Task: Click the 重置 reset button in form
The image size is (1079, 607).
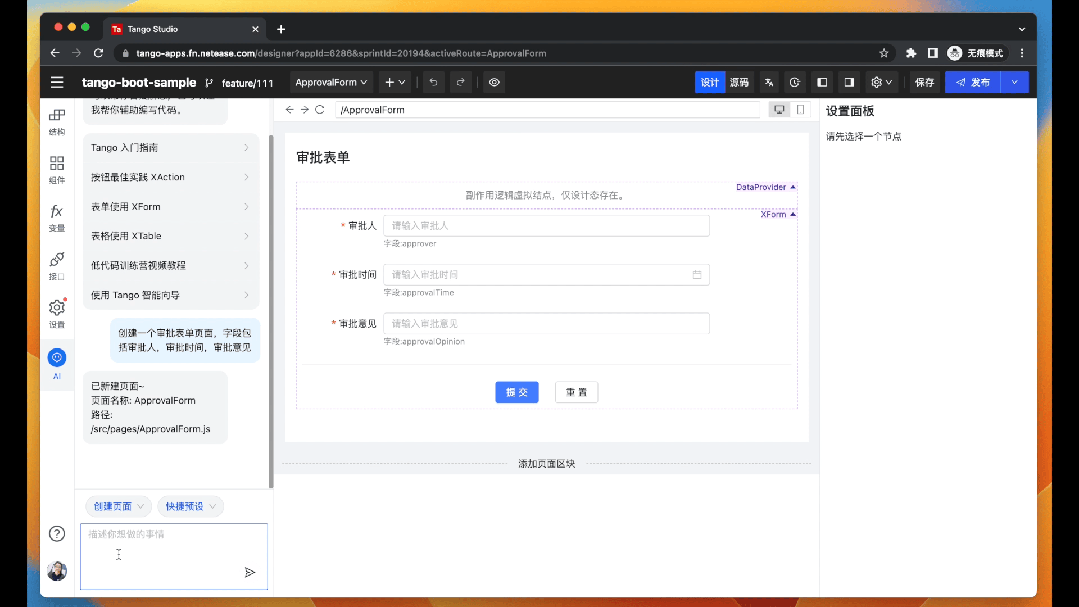Action: click(577, 392)
